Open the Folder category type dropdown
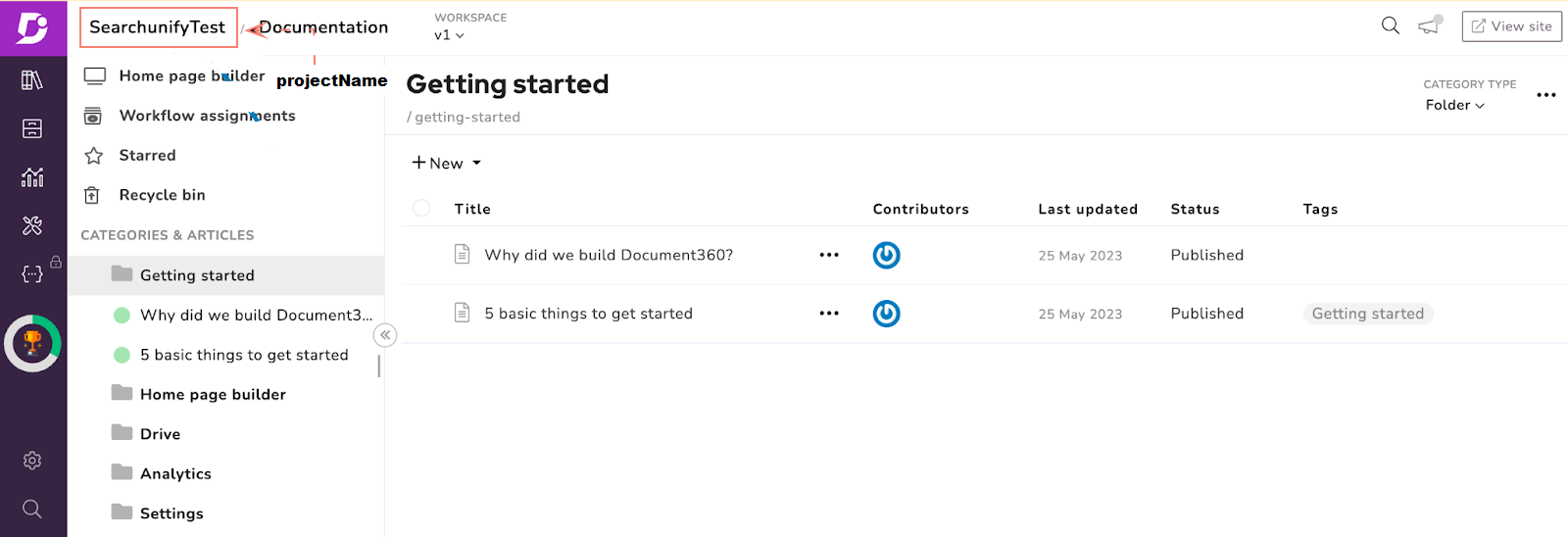1568x537 pixels. point(1454,105)
